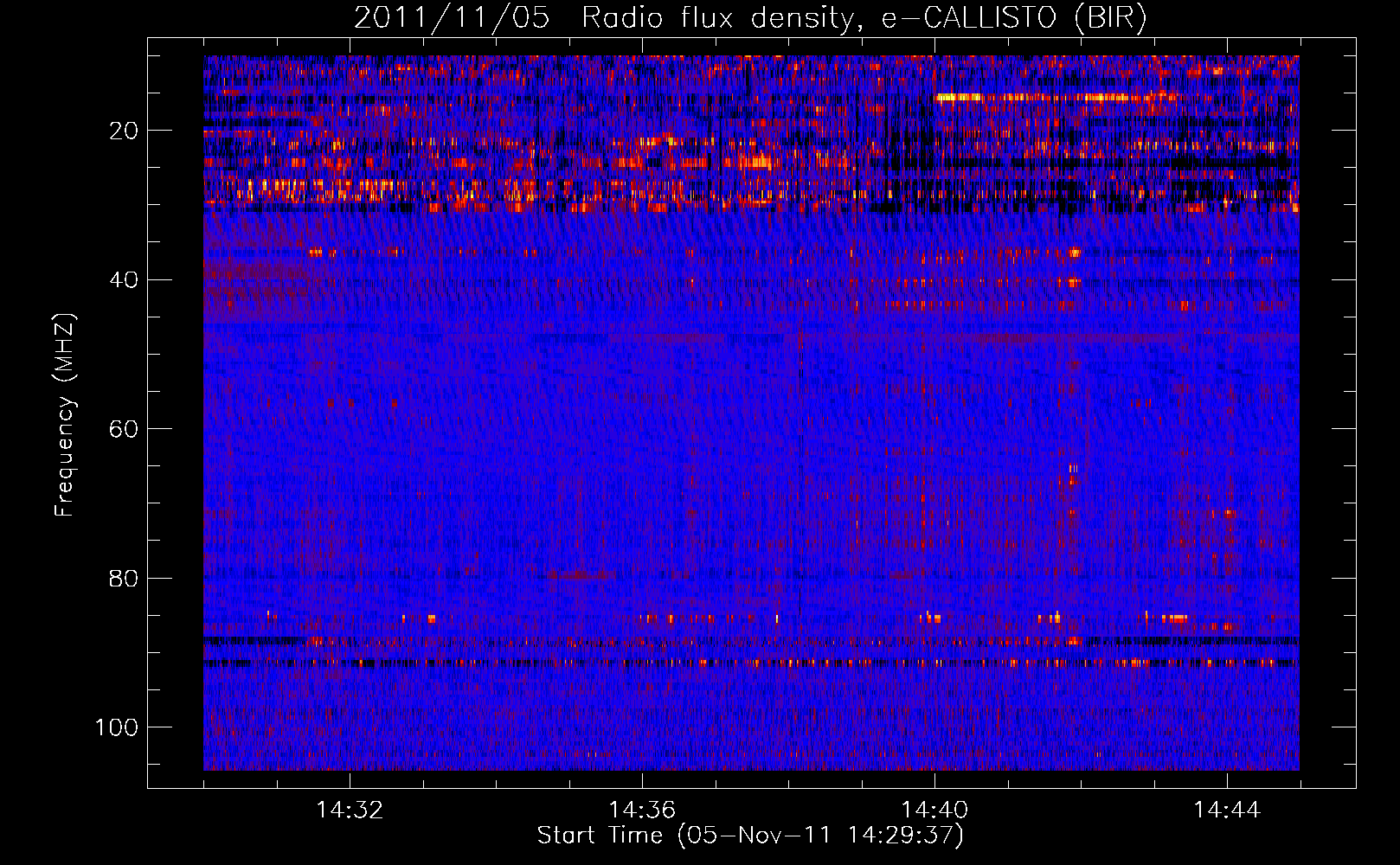Click the 80 MHz frequency tick label
The image size is (1400, 865).
coord(125,578)
